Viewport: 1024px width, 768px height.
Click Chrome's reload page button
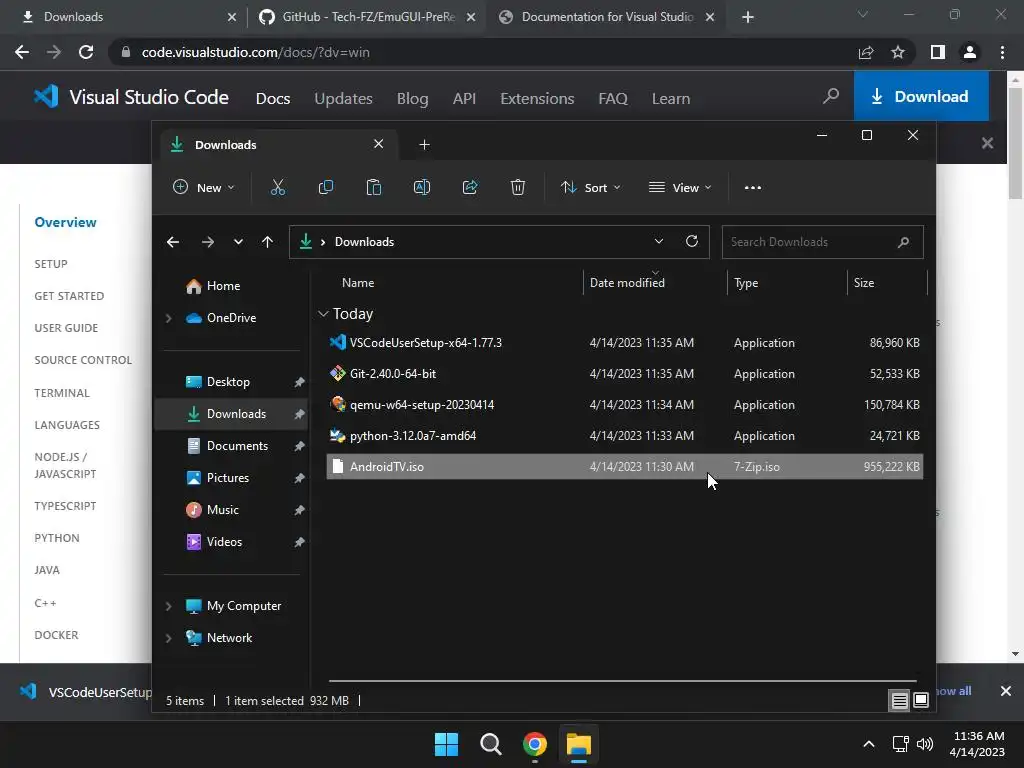[86, 52]
